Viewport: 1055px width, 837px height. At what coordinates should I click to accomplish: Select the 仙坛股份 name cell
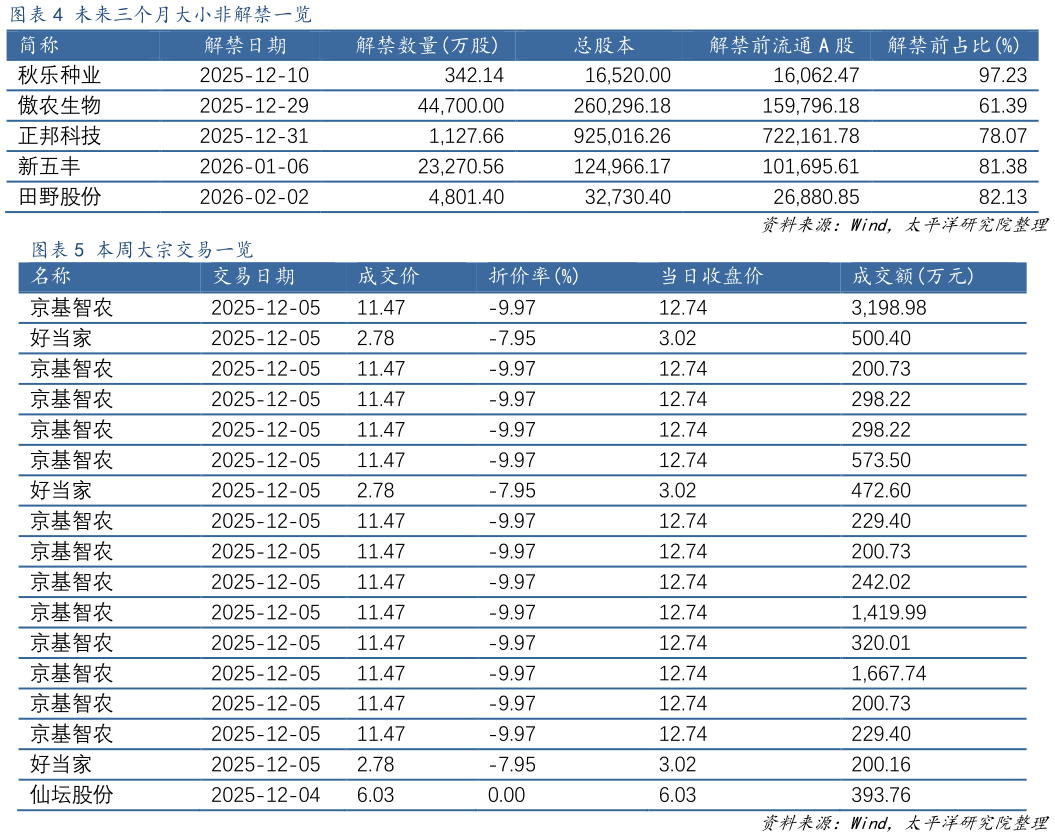click(71, 795)
